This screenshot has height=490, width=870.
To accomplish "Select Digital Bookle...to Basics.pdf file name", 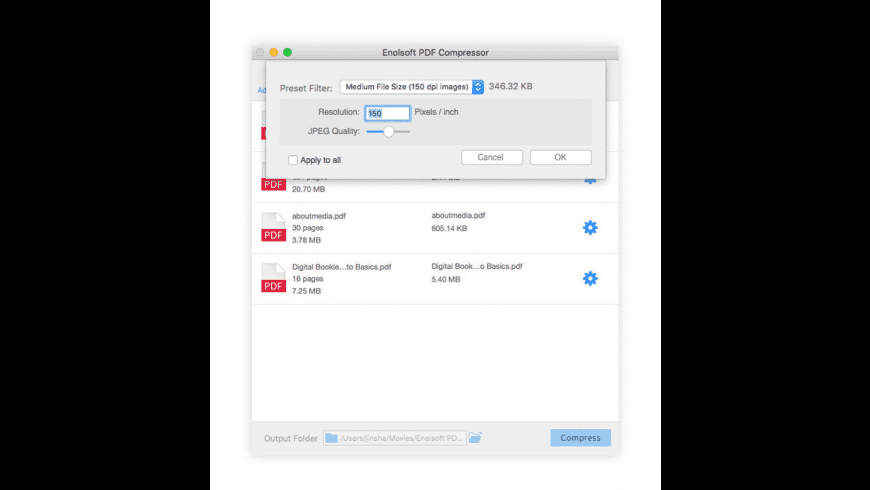I will click(x=342, y=267).
